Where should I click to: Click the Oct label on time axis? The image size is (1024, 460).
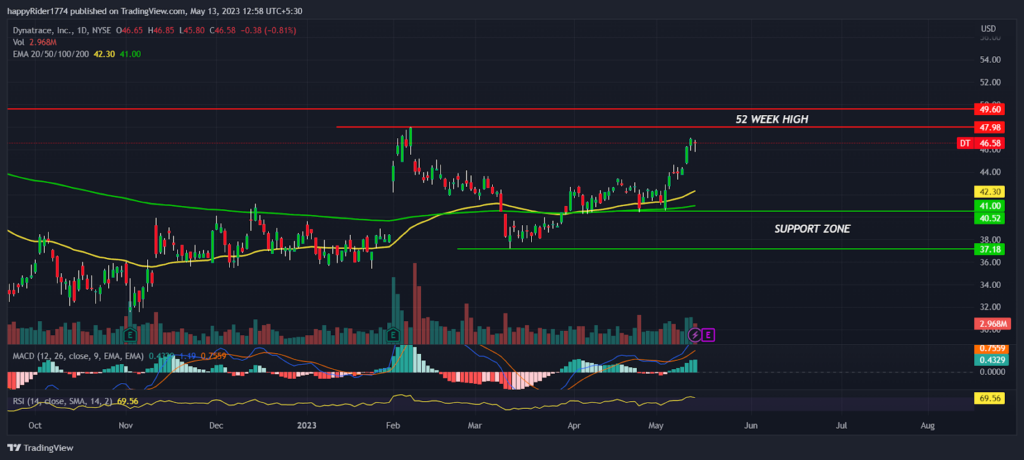[35, 425]
